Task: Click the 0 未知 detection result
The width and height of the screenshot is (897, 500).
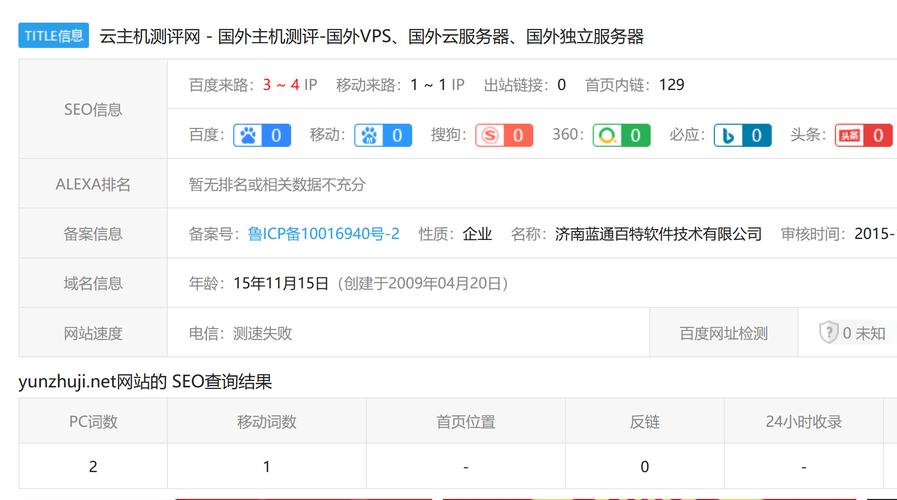Action: coord(864,333)
